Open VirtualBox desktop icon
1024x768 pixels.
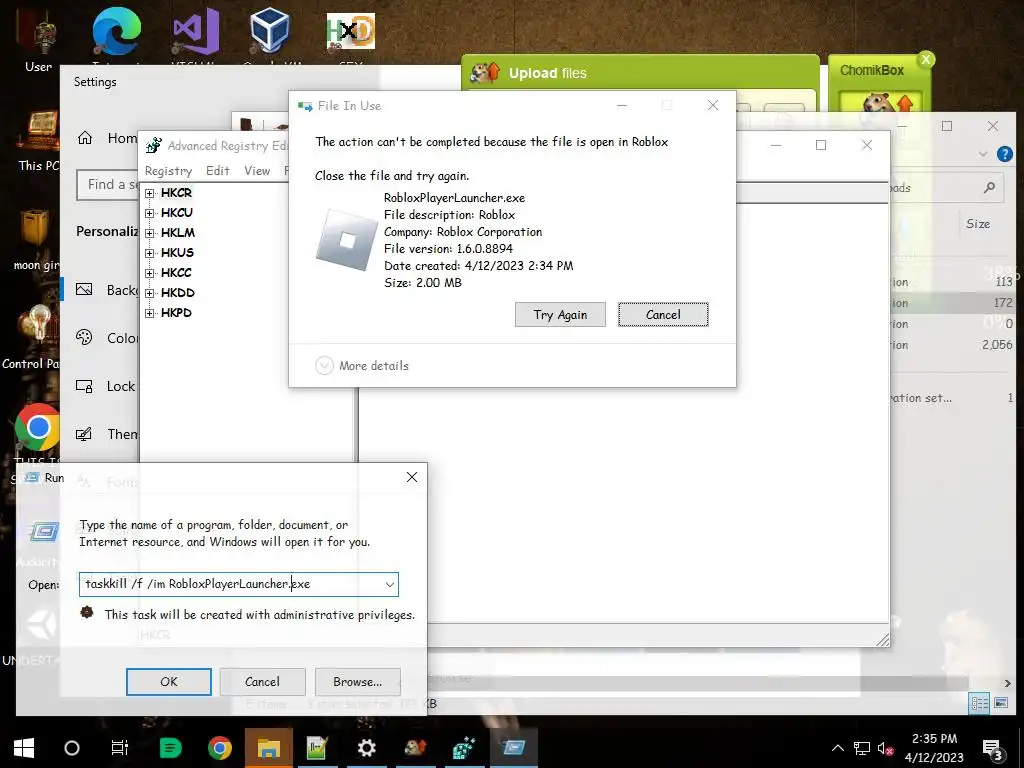click(270, 31)
